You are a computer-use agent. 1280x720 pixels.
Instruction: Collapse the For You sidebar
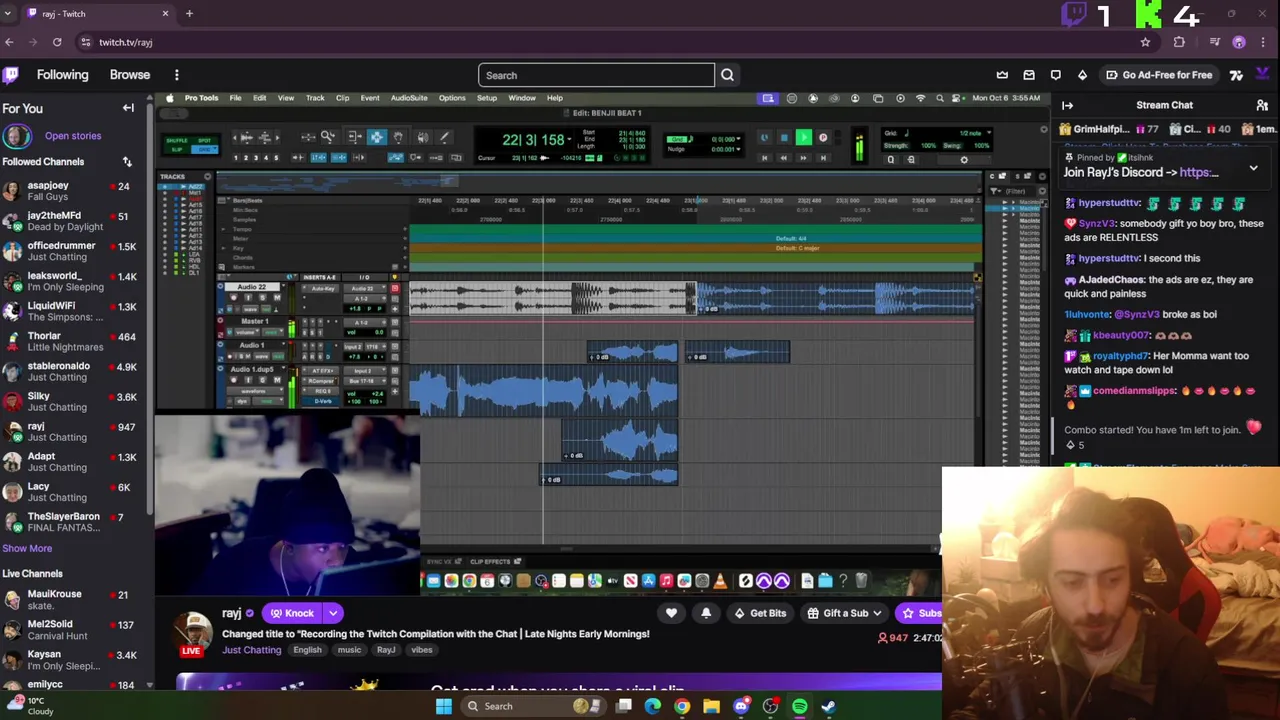coord(128,108)
